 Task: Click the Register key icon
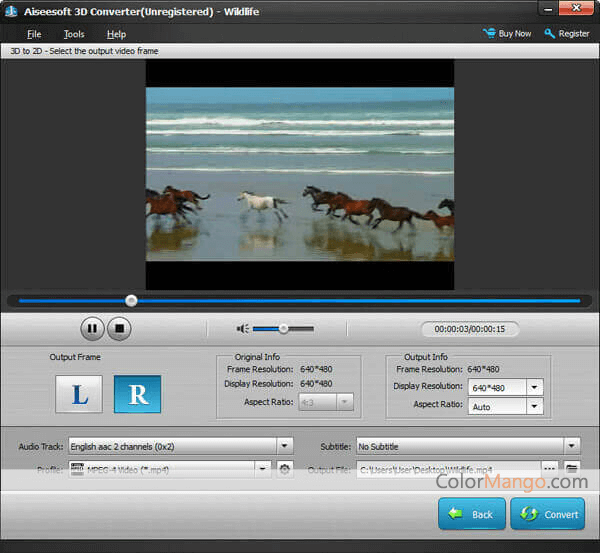(549, 33)
